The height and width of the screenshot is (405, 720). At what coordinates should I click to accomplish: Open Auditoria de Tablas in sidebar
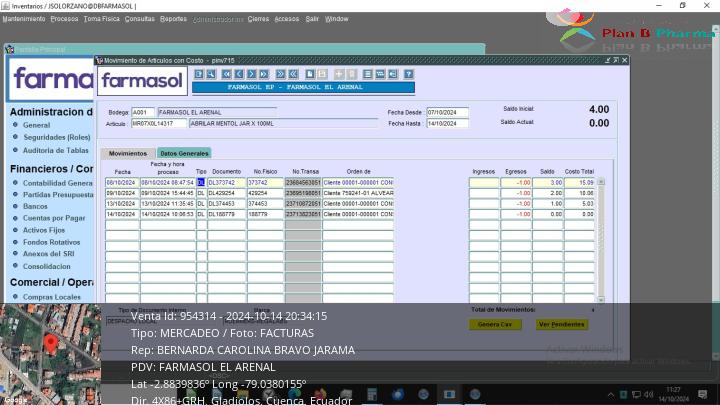click(x=56, y=150)
